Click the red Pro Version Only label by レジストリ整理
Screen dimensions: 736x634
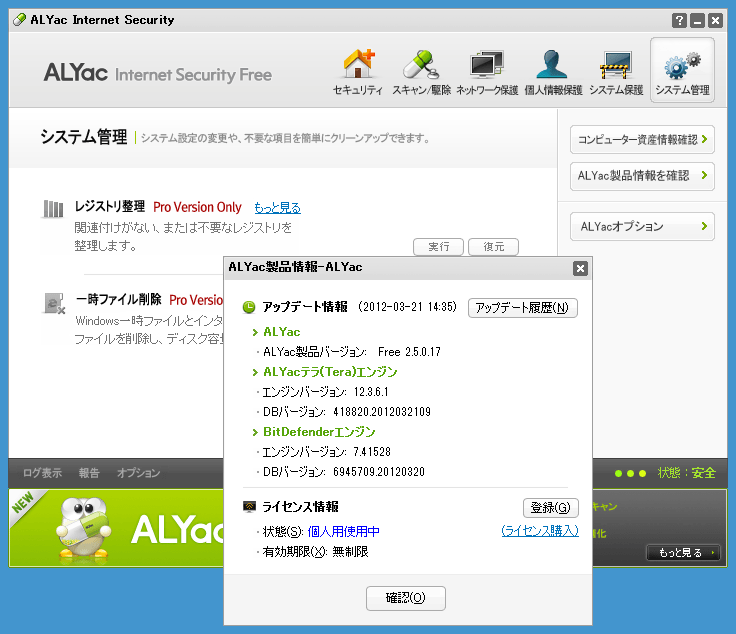[197, 207]
